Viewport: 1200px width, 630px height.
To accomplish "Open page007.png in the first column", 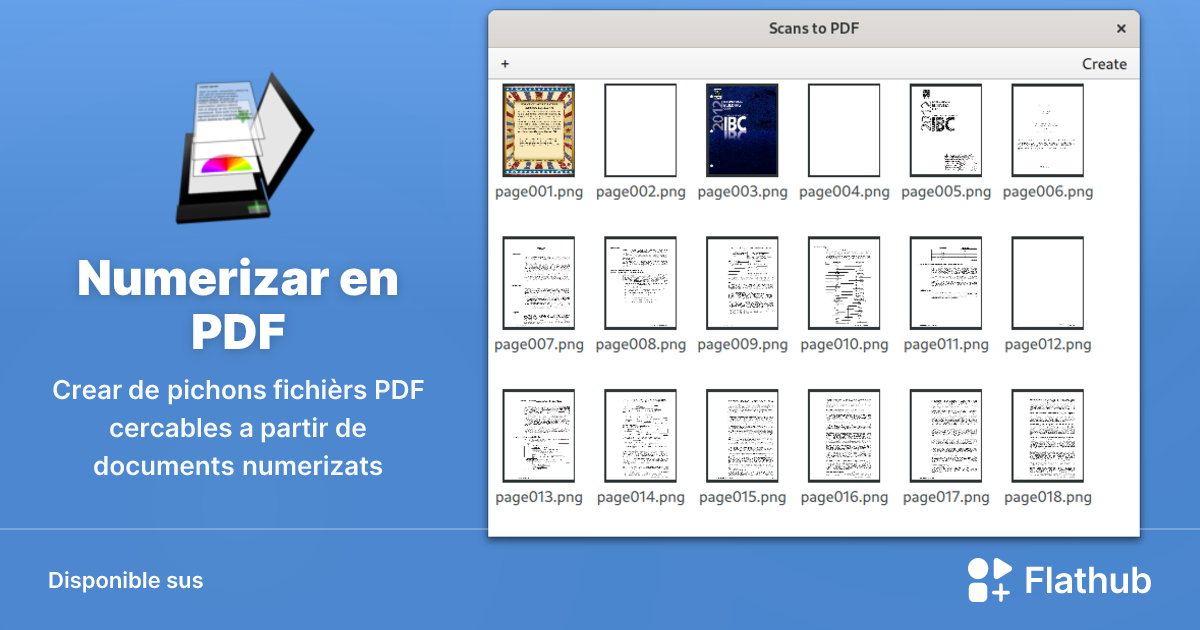I will click(x=538, y=283).
